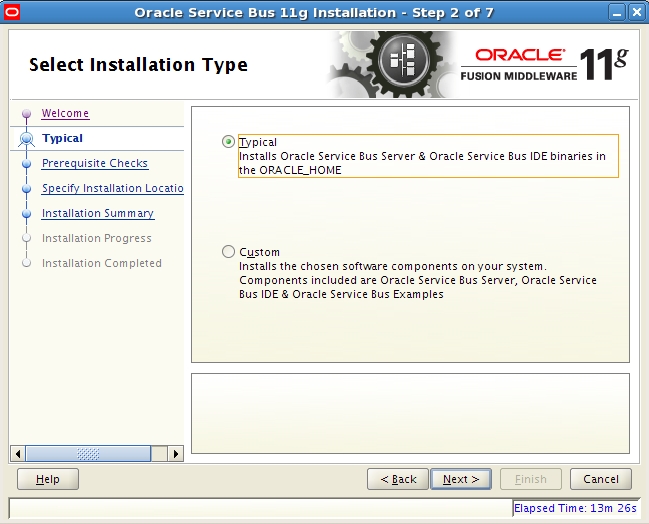Click the Installation Completed step label
This screenshot has width=649, height=524.
pos(102,263)
